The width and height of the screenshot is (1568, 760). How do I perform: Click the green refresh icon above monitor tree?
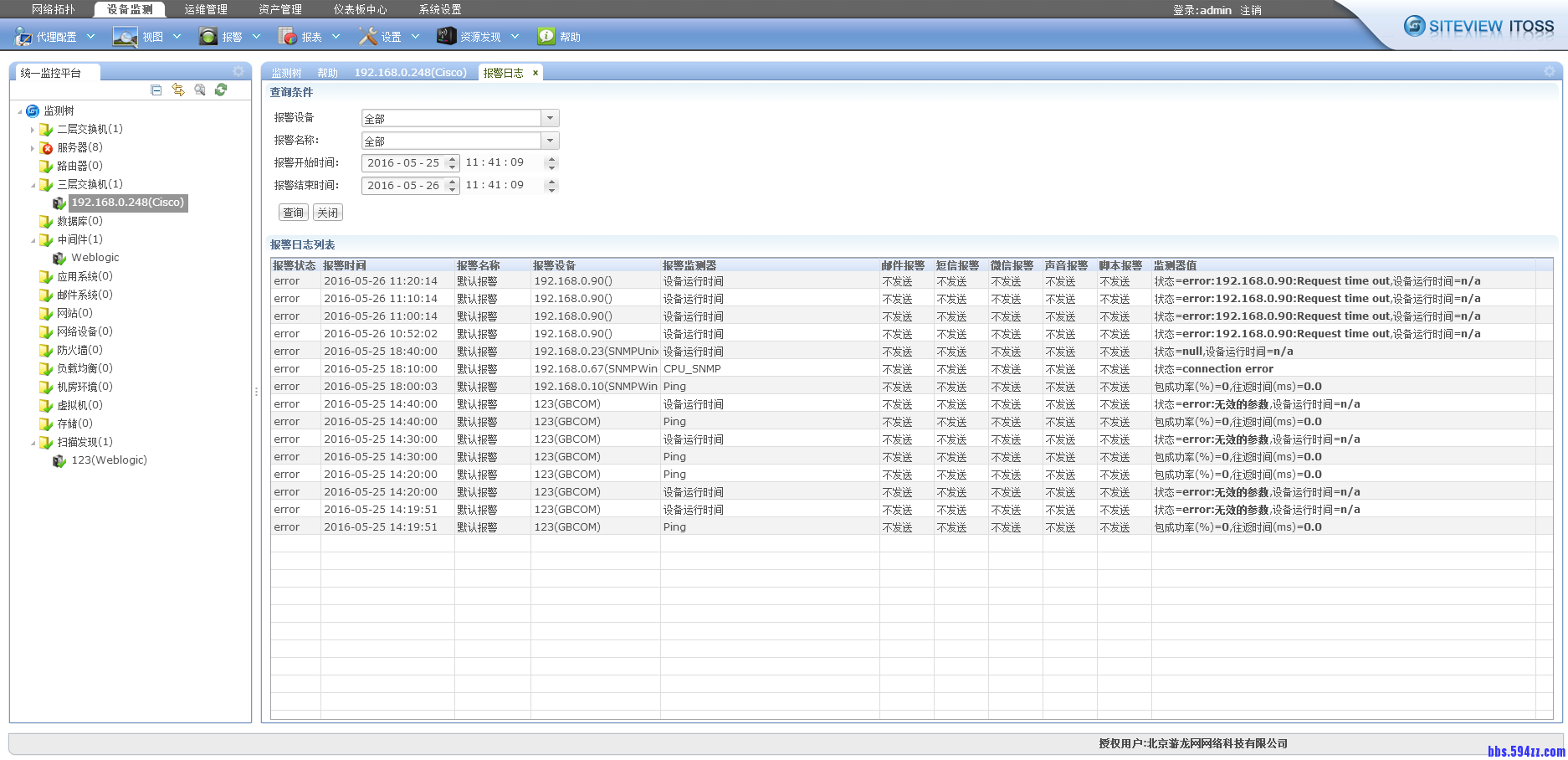click(221, 90)
